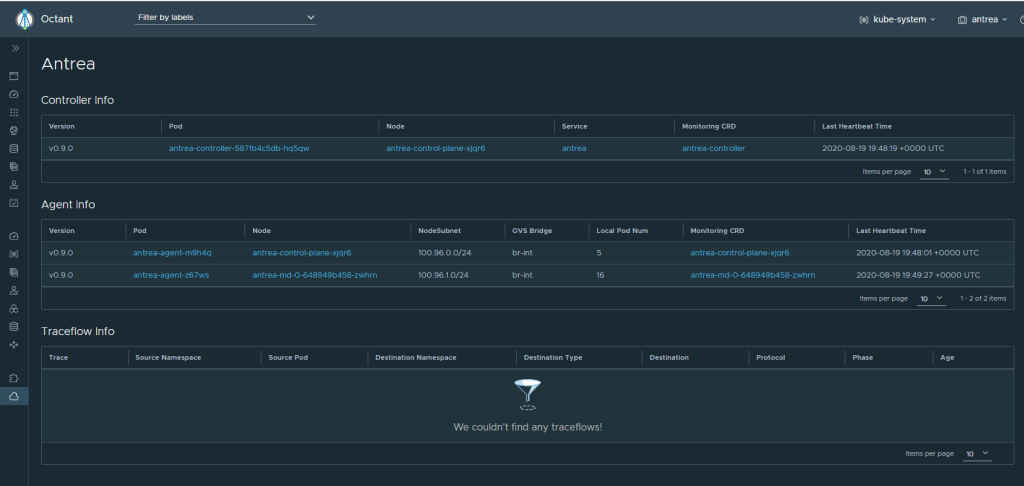1024x486 pixels.
Task: Change items per page in Agent Info
Action: 931,298
